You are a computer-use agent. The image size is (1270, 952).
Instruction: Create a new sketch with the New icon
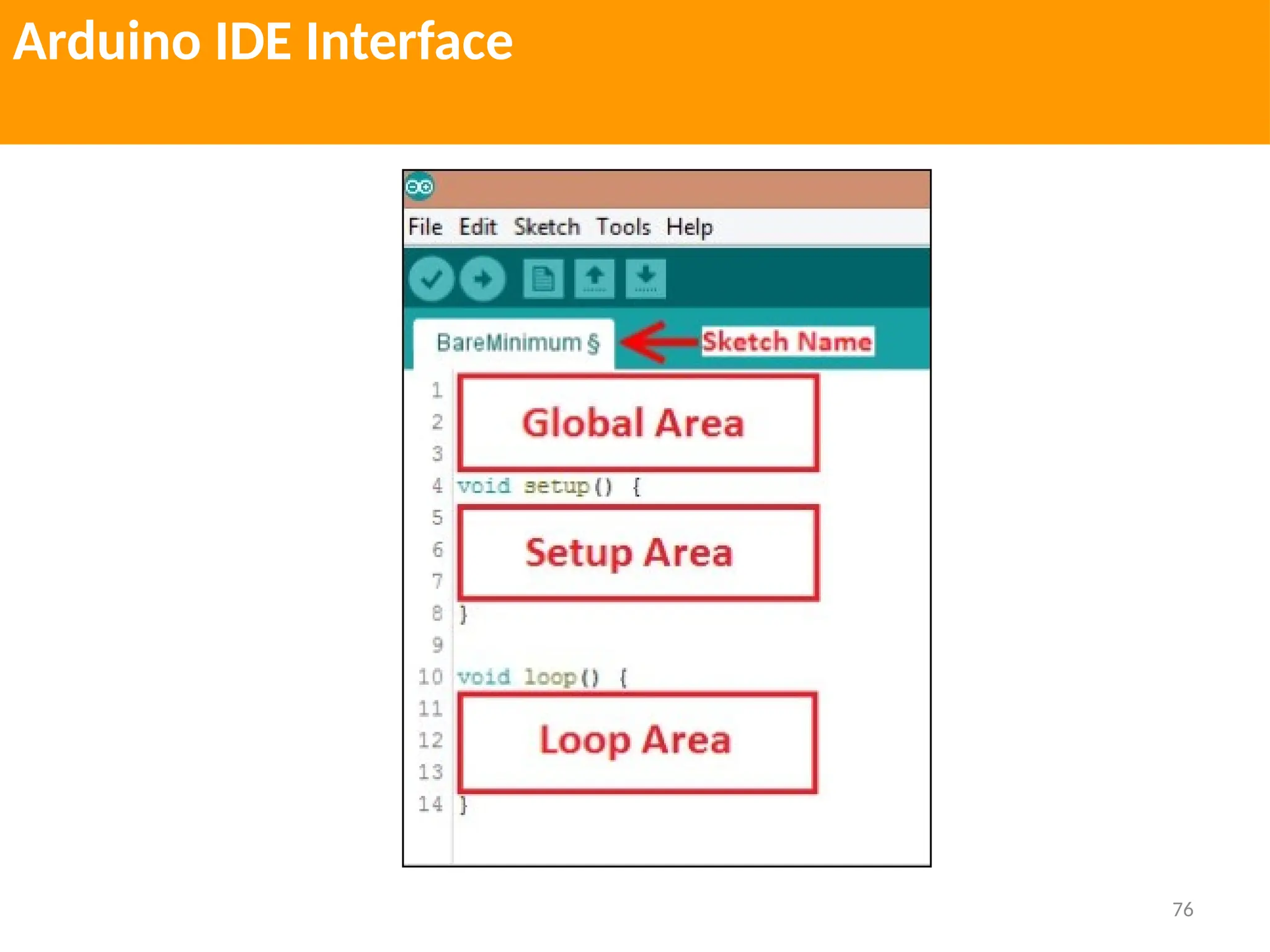coord(543,279)
